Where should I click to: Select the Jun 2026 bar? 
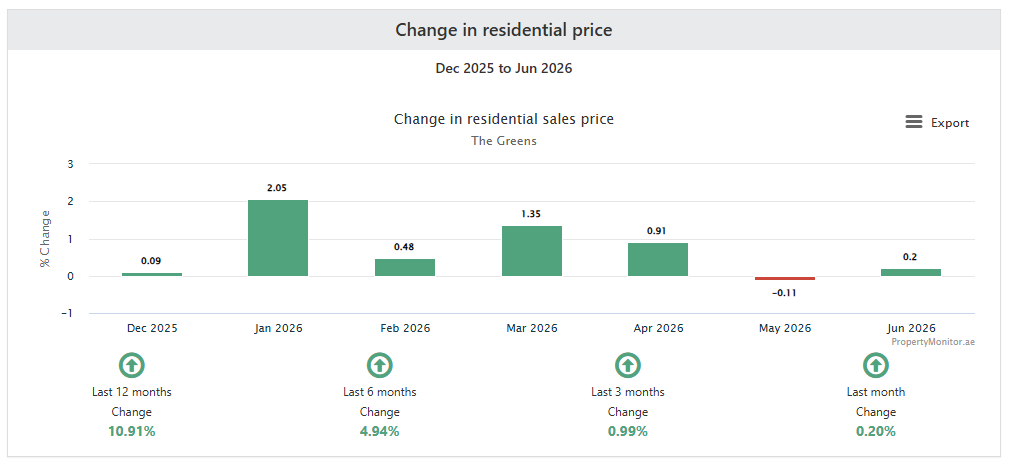pyautogui.click(x=911, y=273)
